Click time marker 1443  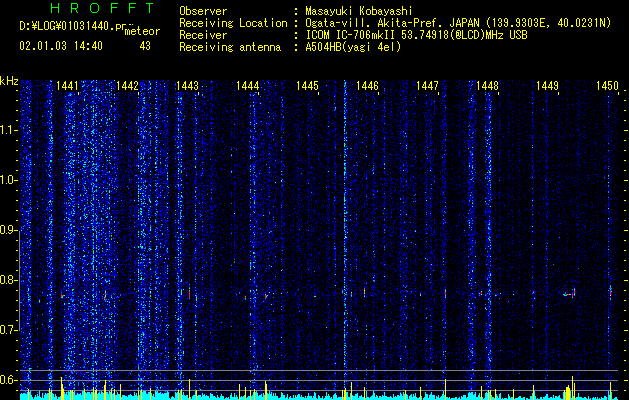pyautogui.click(x=187, y=86)
